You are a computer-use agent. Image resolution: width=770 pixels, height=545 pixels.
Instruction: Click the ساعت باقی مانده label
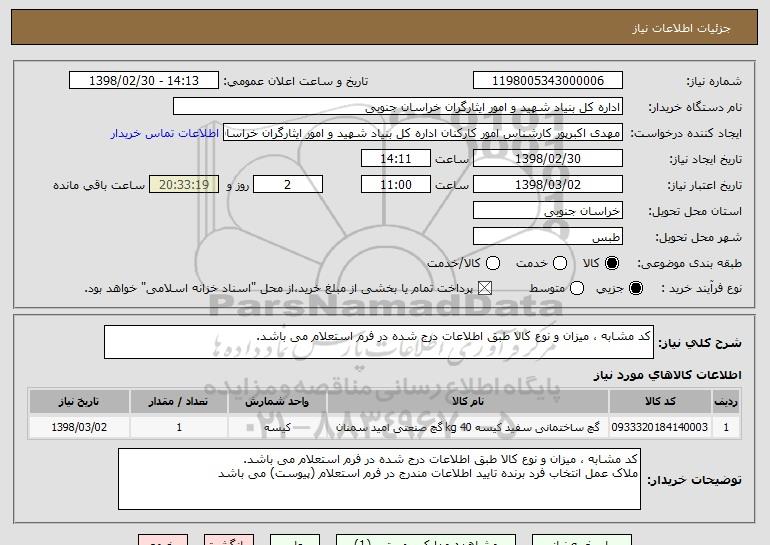[99, 185]
